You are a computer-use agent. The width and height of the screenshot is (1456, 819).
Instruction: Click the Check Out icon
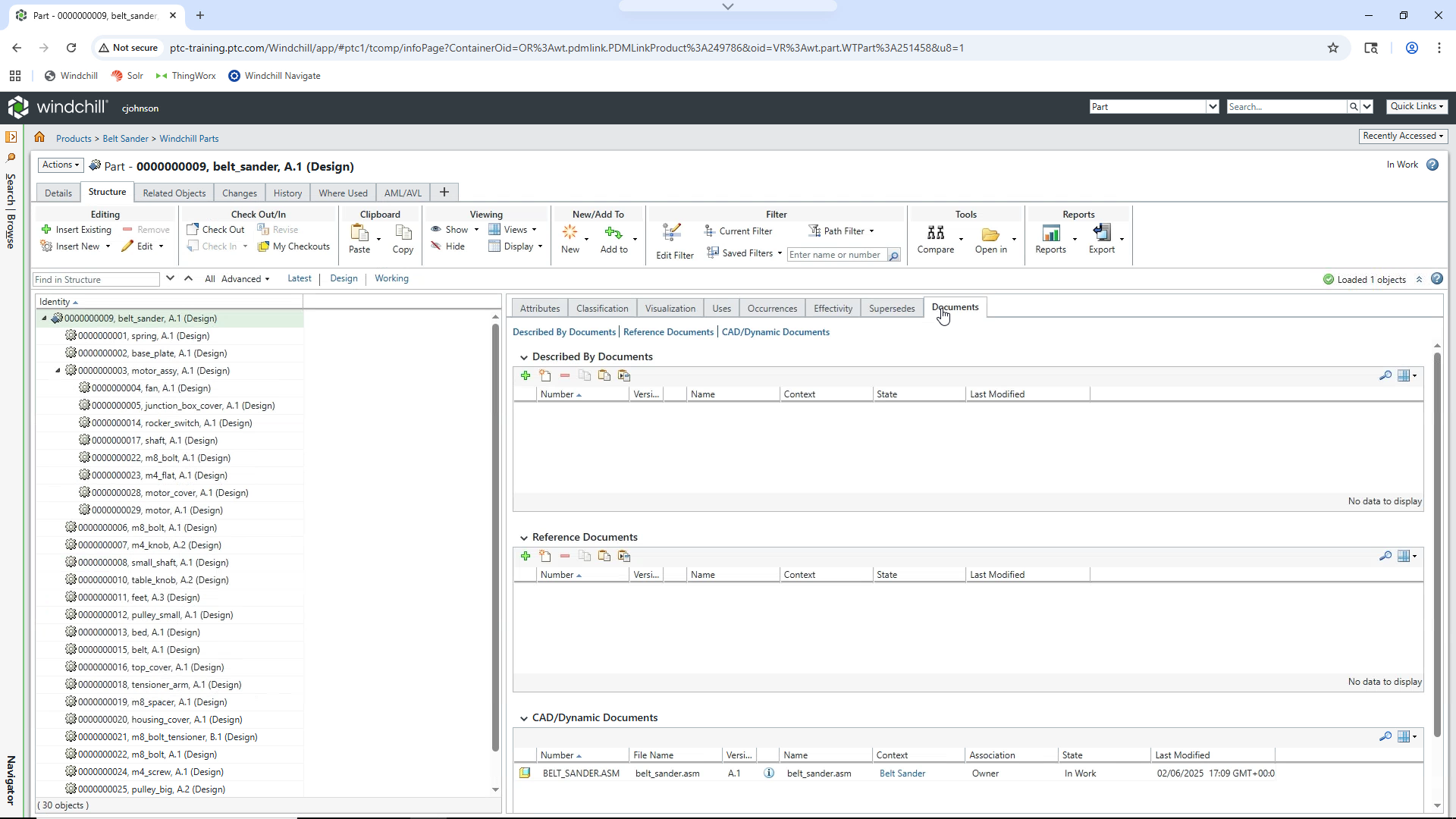(x=193, y=230)
